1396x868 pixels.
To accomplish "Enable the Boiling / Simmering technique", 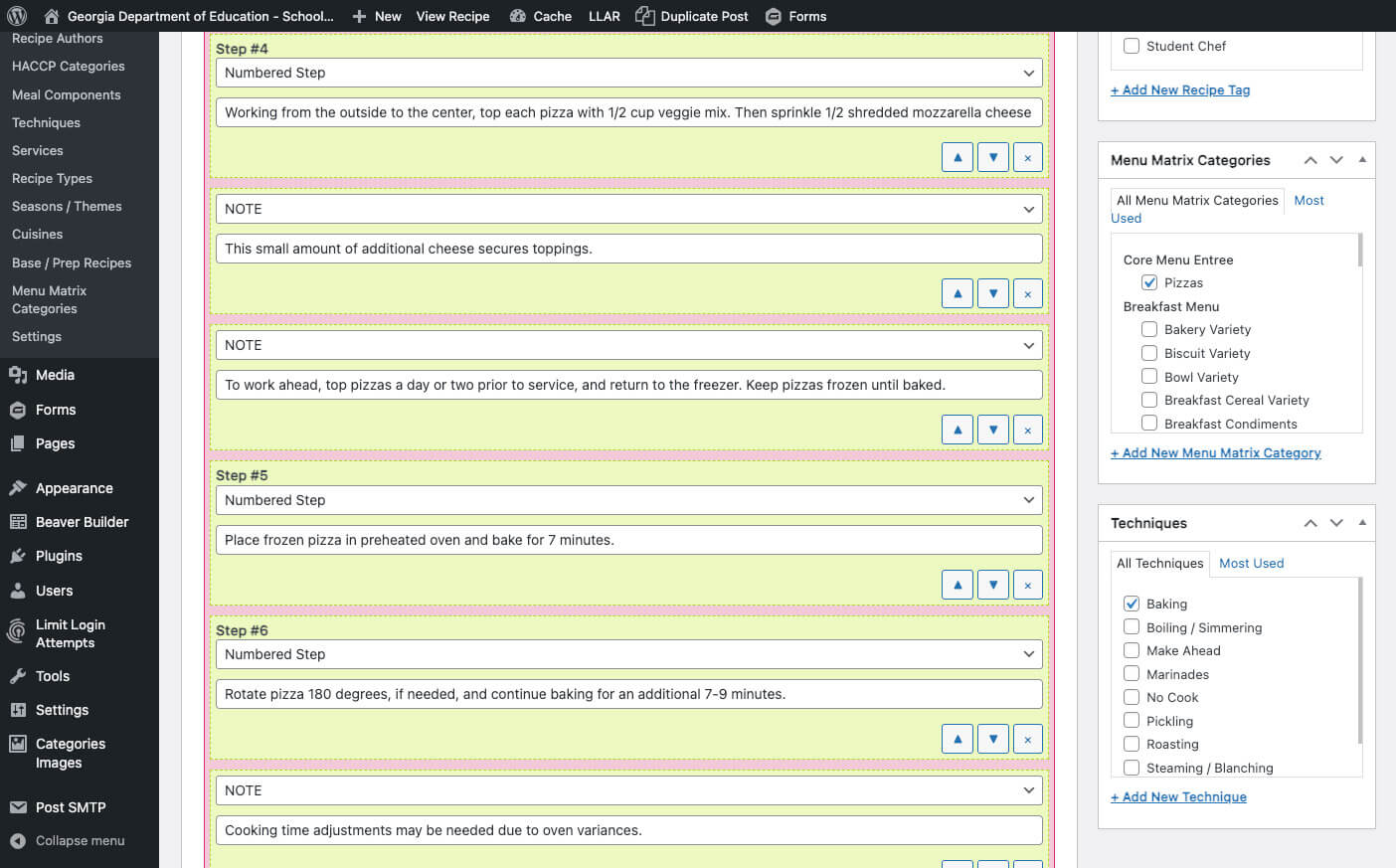I will (1132, 627).
